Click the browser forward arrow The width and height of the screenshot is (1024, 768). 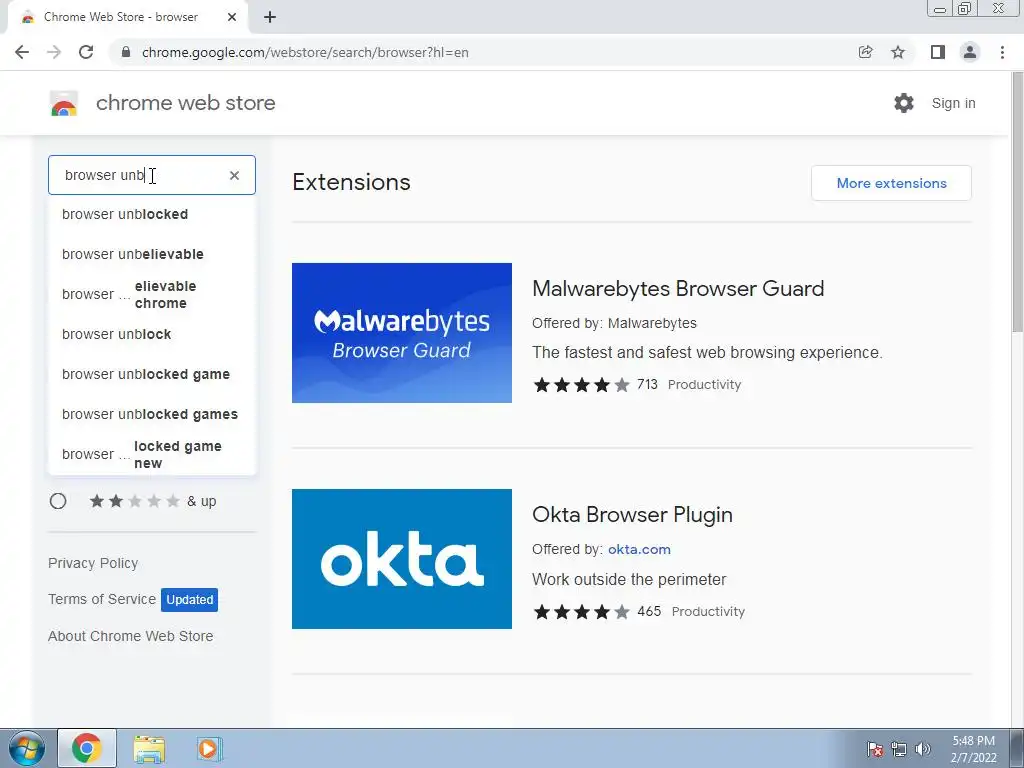54,52
